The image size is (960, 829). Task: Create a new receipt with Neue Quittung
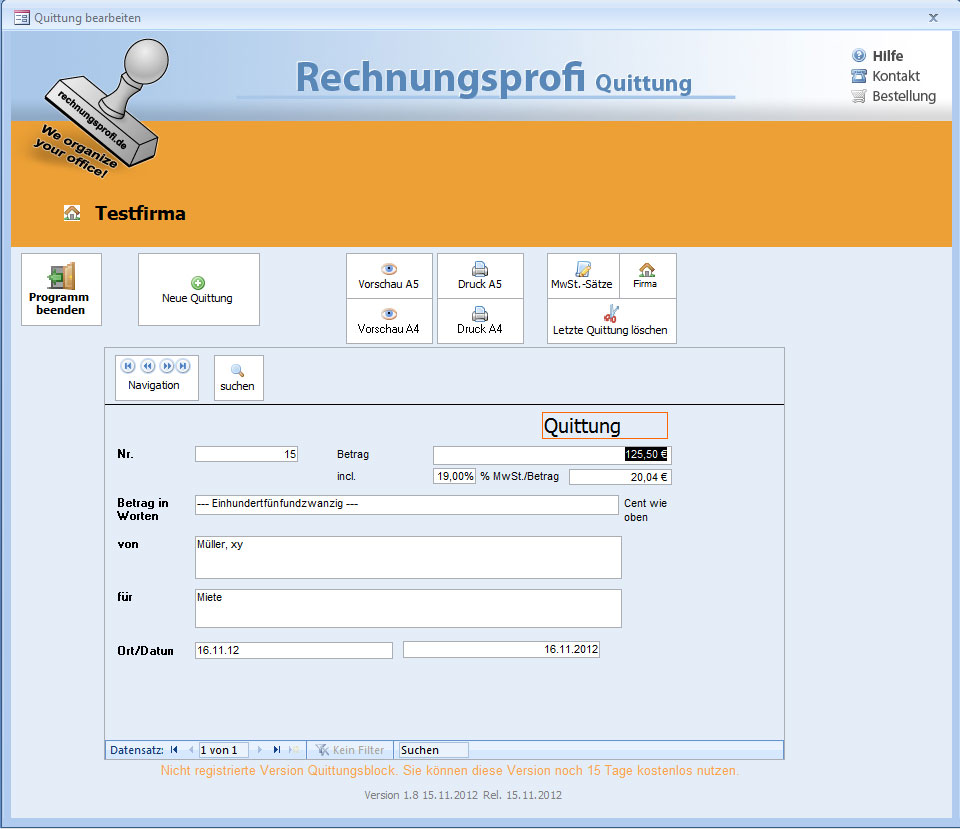[x=198, y=290]
